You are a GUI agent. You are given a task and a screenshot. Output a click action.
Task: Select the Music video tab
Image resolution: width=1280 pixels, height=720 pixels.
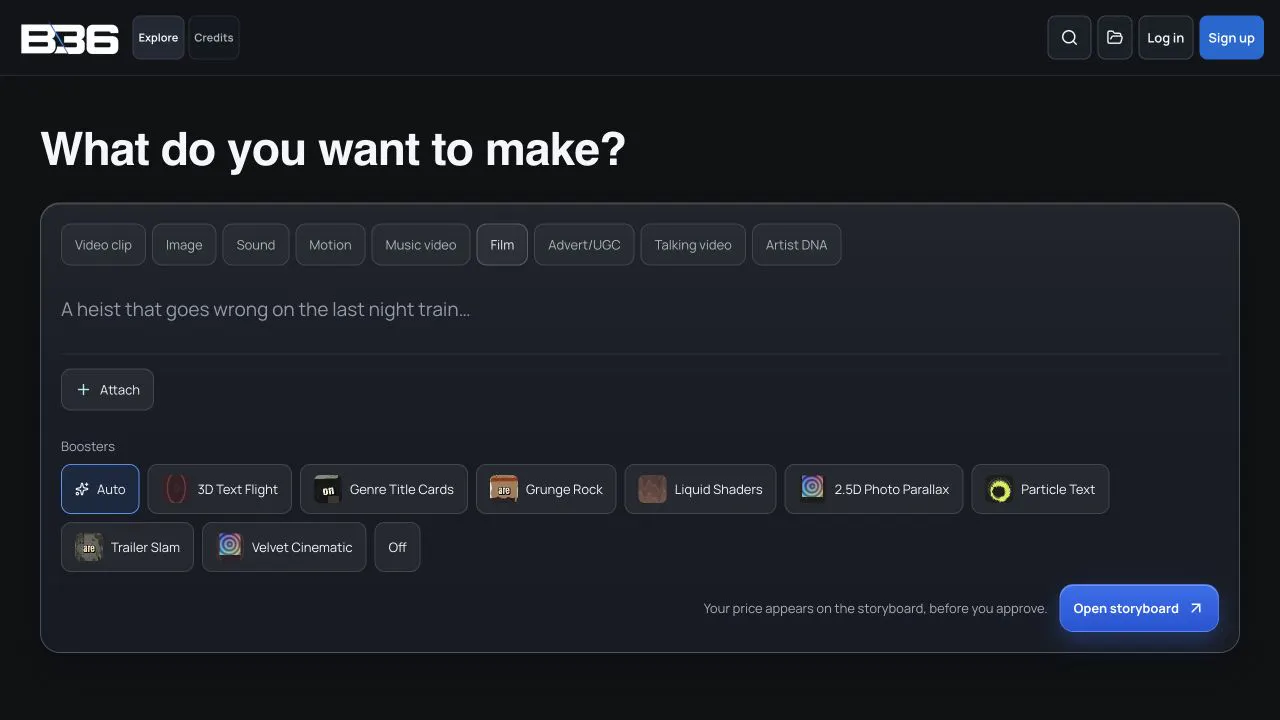pyautogui.click(x=421, y=245)
